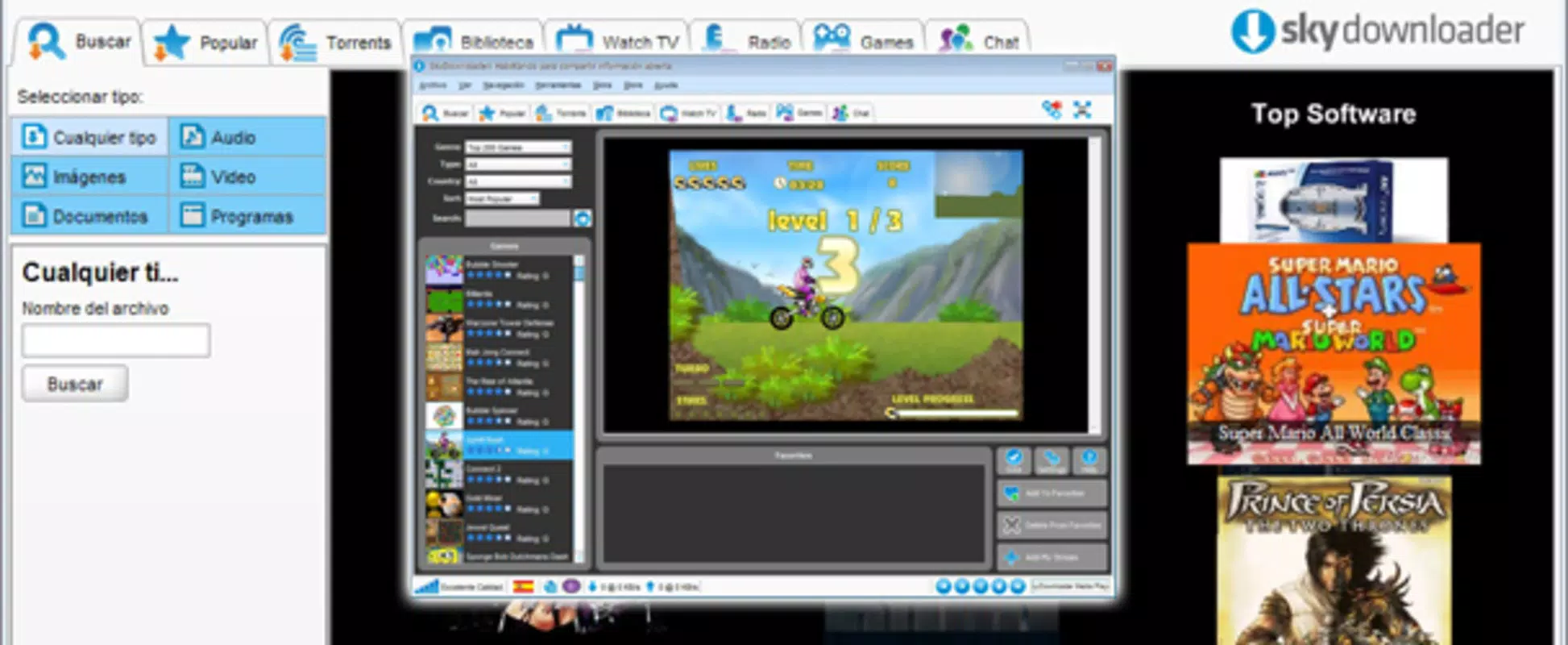Choose the Programas file type
1568x645 pixels.
(x=247, y=216)
